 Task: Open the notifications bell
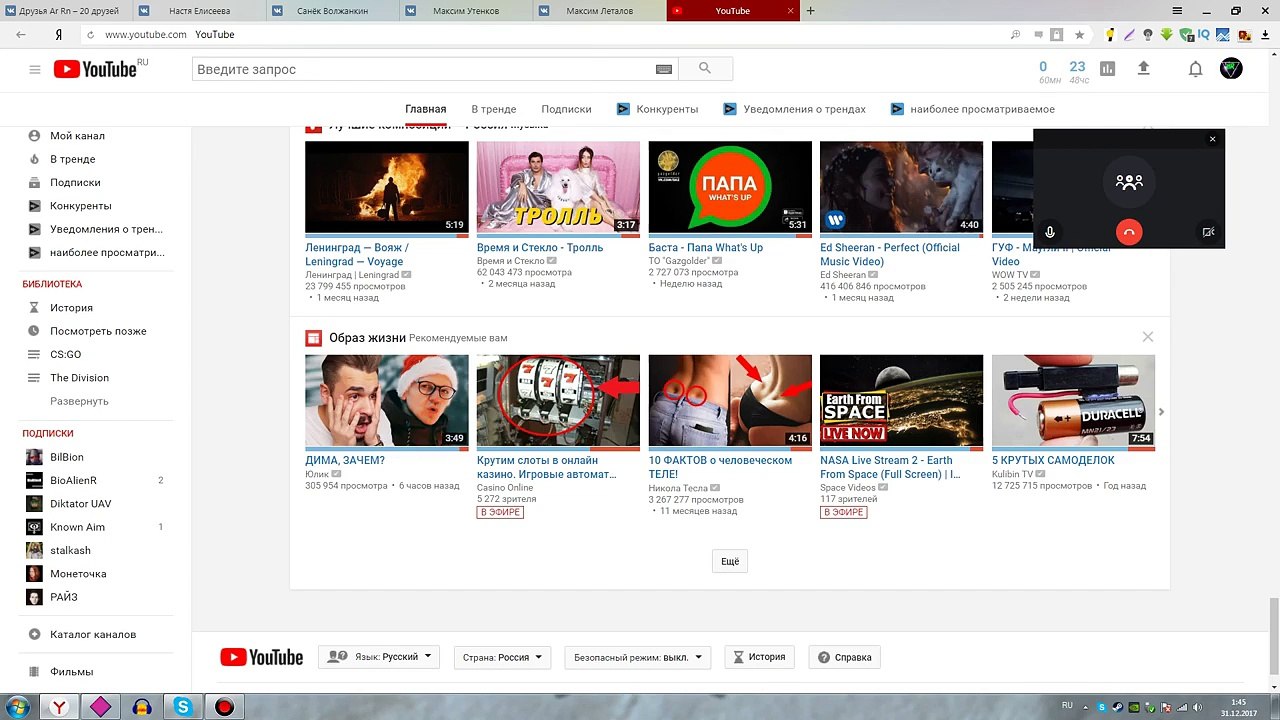1195,69
